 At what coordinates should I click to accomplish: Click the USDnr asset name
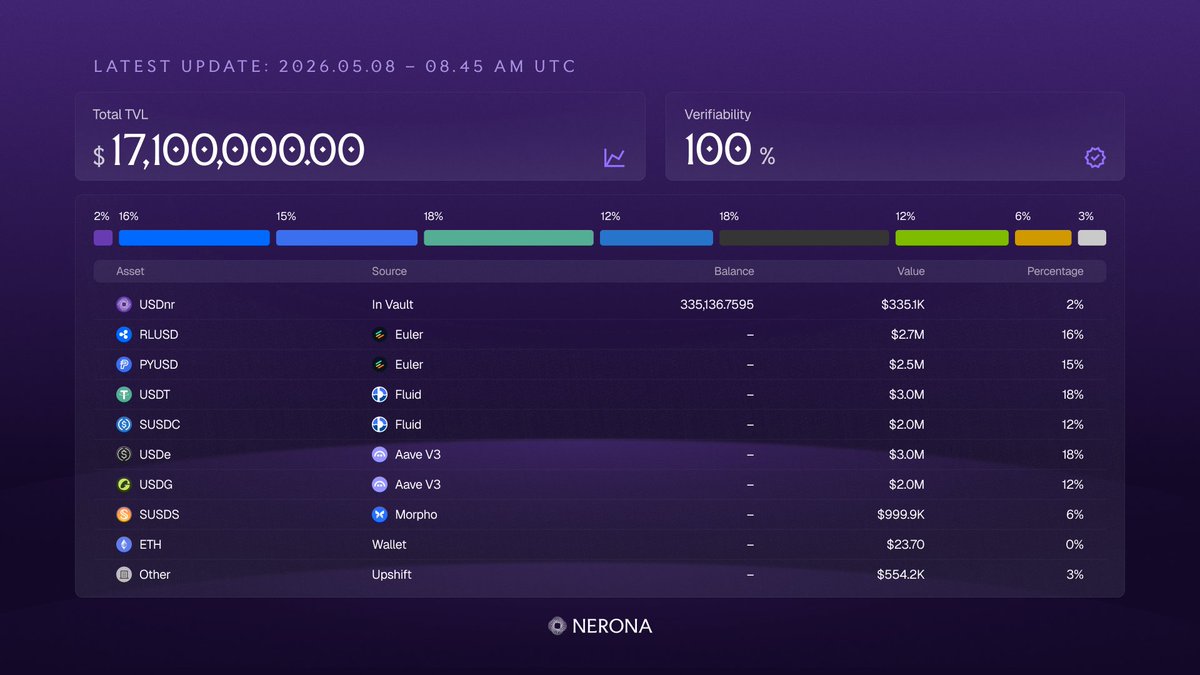coord(157,304)
